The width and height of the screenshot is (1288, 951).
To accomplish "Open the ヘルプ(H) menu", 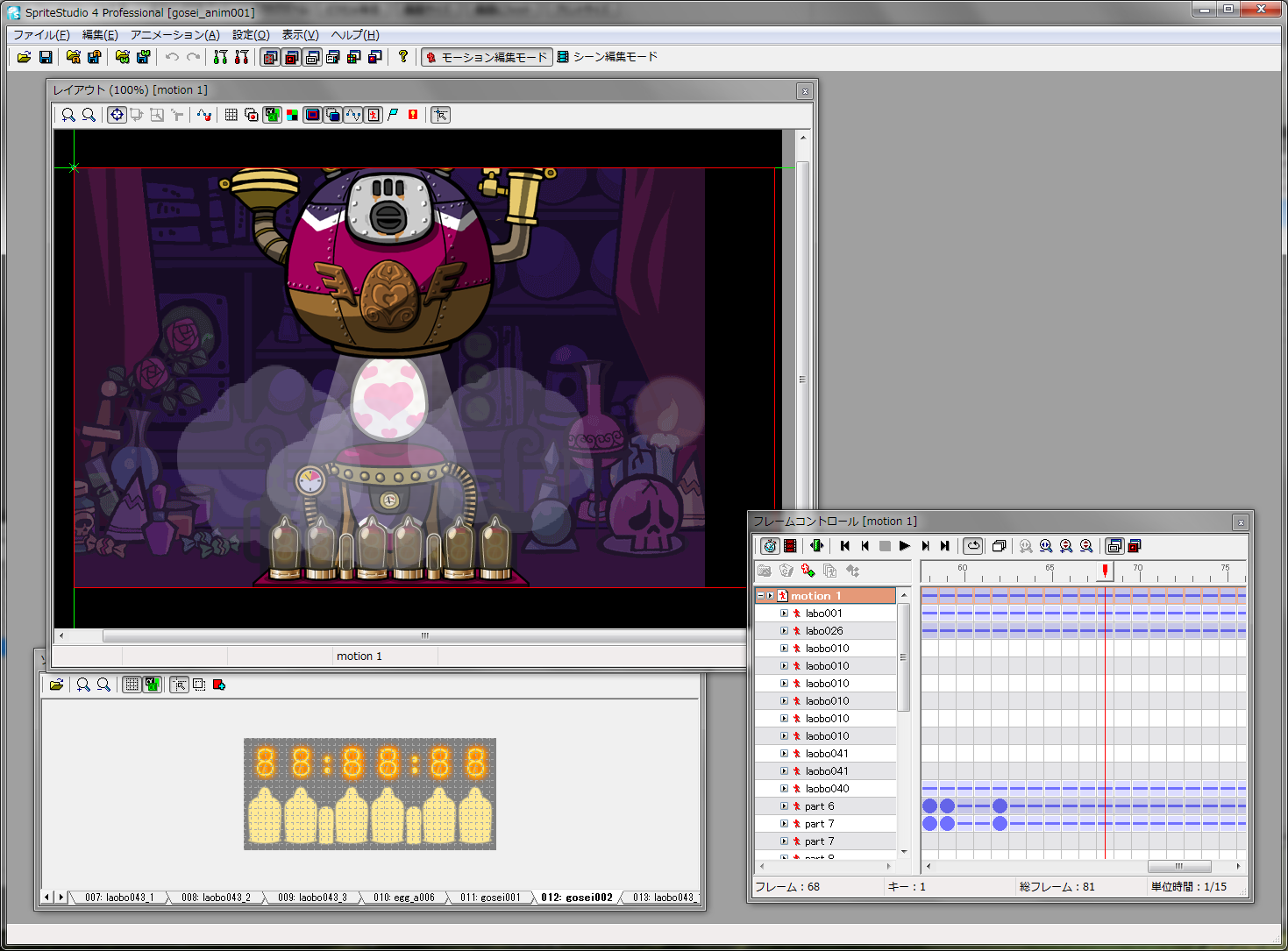I will (355, 35).
